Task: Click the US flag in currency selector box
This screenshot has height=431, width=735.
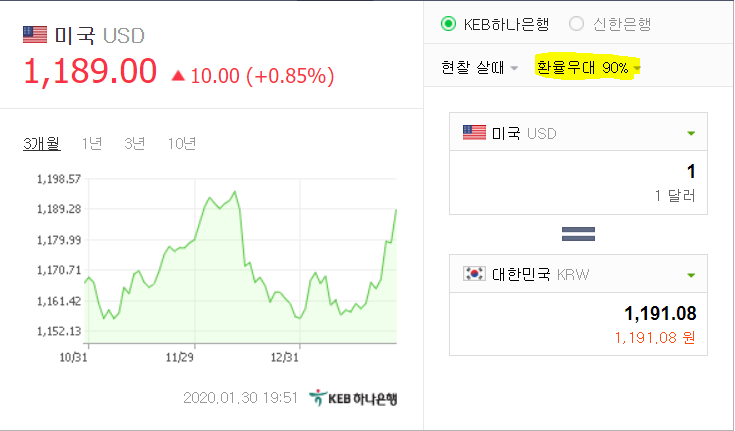Action: tap(474, 133)
